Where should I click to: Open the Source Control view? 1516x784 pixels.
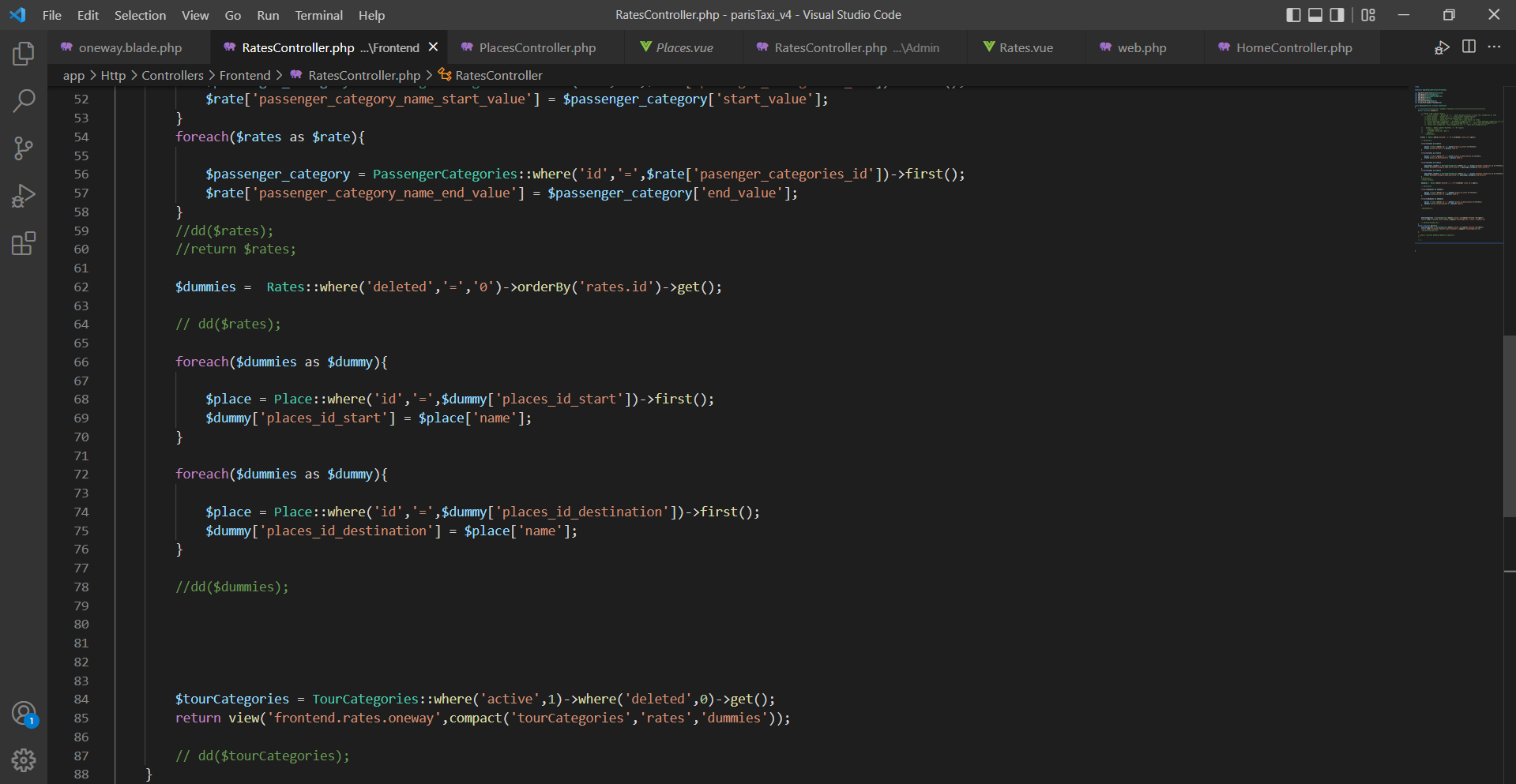24,148
